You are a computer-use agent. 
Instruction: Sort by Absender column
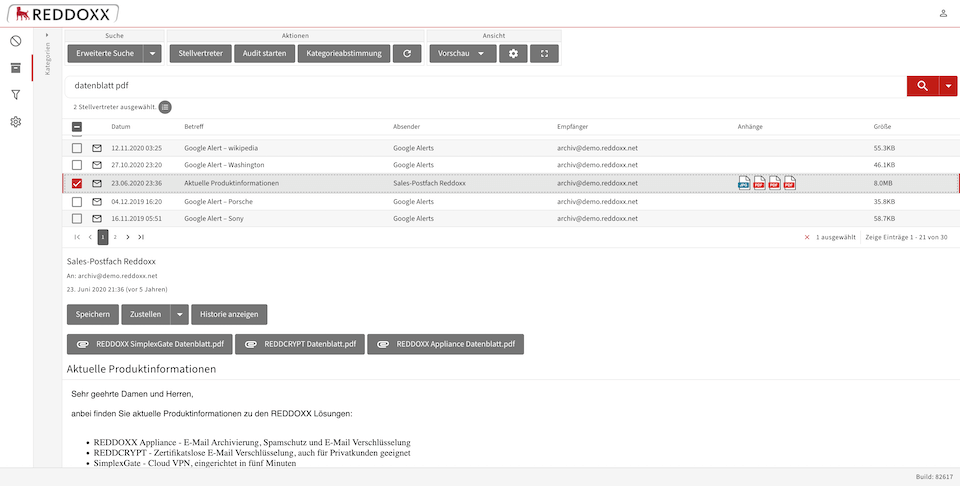(x=407, y=127)
